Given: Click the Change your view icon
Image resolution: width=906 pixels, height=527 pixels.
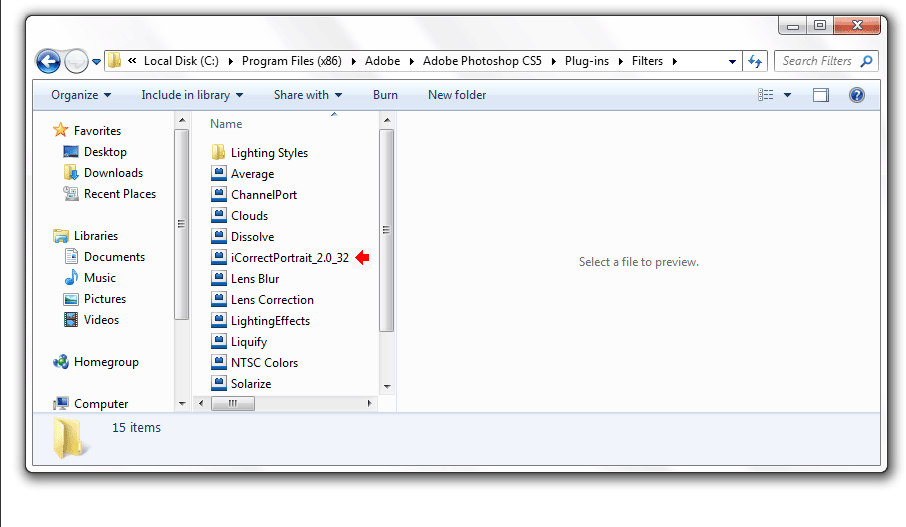Looking at the screenshot, I should 767,95.
